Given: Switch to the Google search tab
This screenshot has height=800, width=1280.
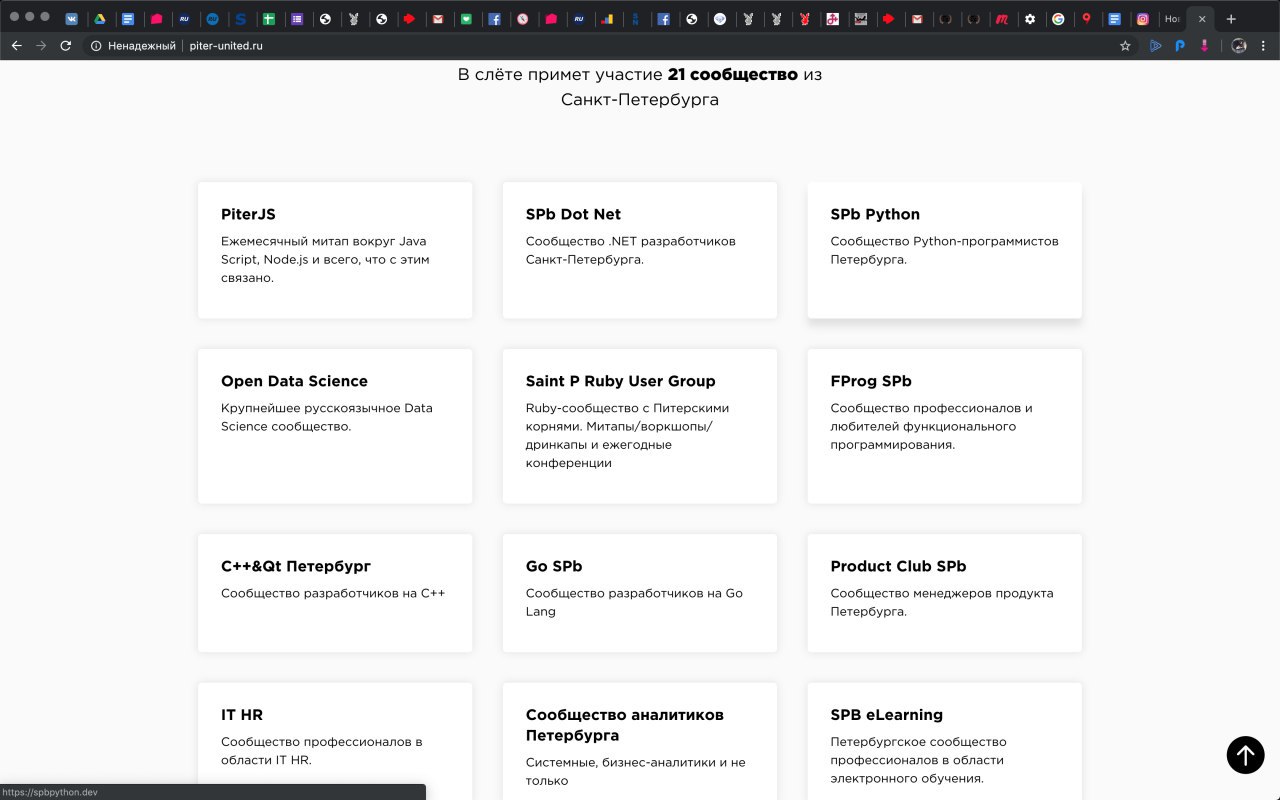Looking at the screenshot, I should coord(1058,19).
